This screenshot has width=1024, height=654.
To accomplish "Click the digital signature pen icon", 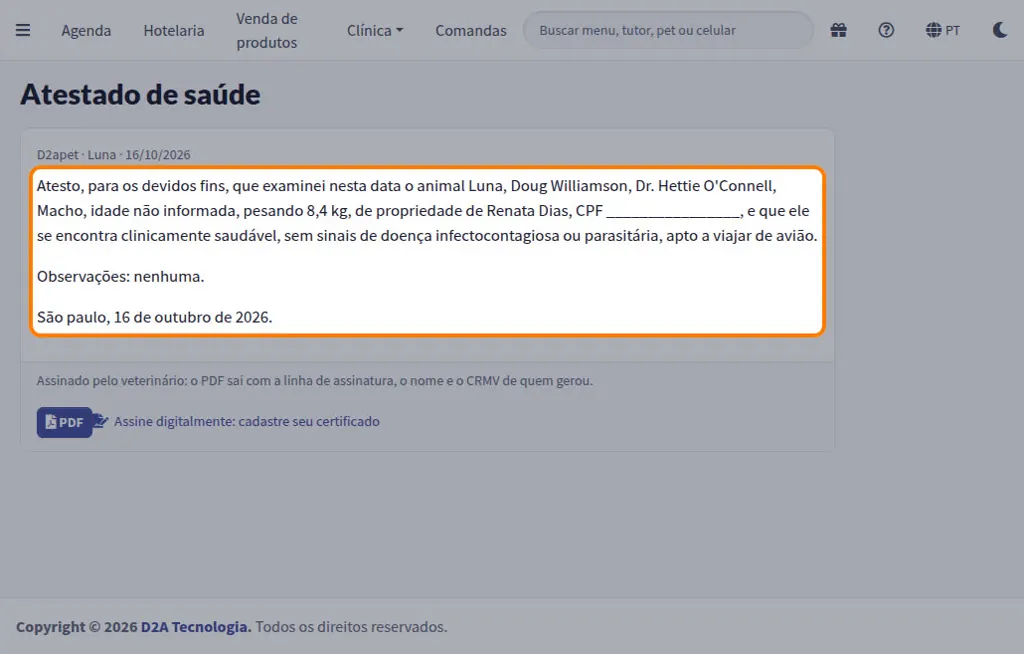I will coord(101,421).
